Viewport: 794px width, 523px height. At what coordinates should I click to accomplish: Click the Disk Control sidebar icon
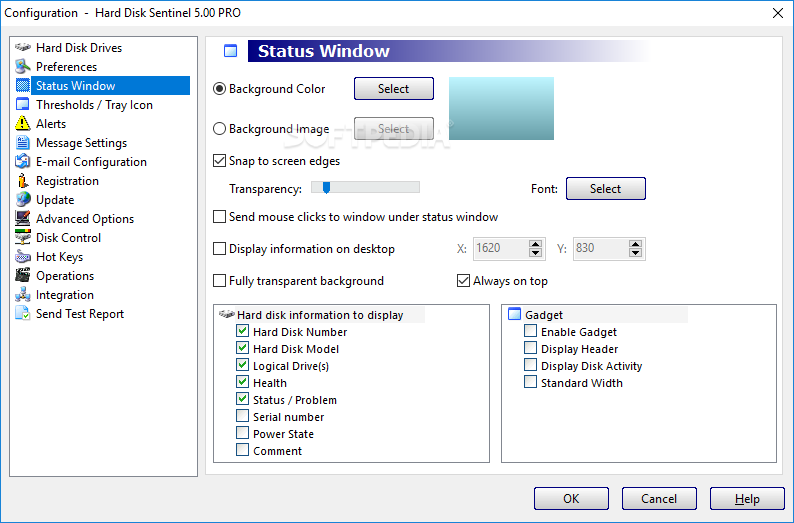pyautogui.click(x=22, y=237)
